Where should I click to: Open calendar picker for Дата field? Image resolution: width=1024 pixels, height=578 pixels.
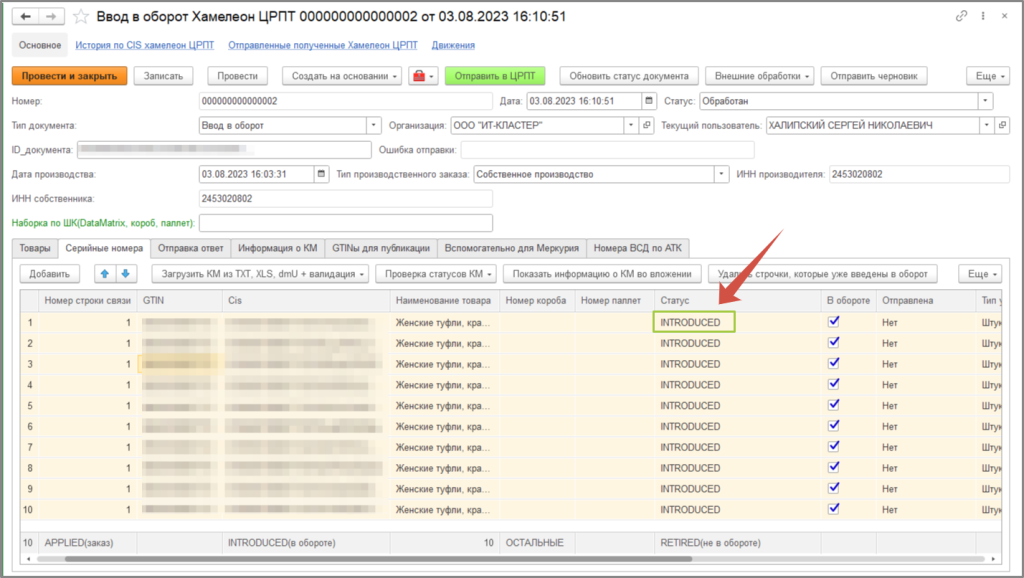(x=648, y=101)
